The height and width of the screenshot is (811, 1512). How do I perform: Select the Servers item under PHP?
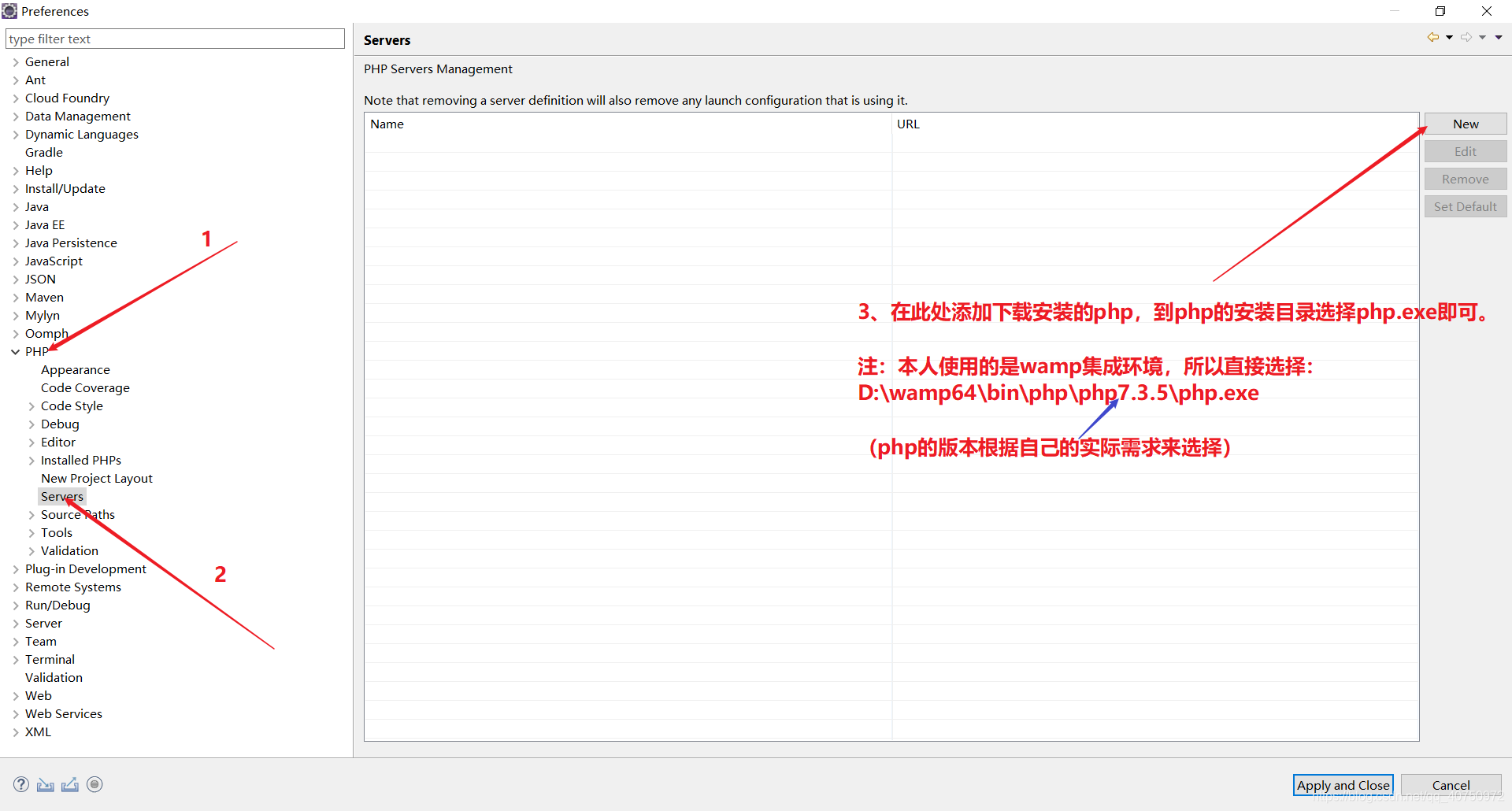pos(62,497)
